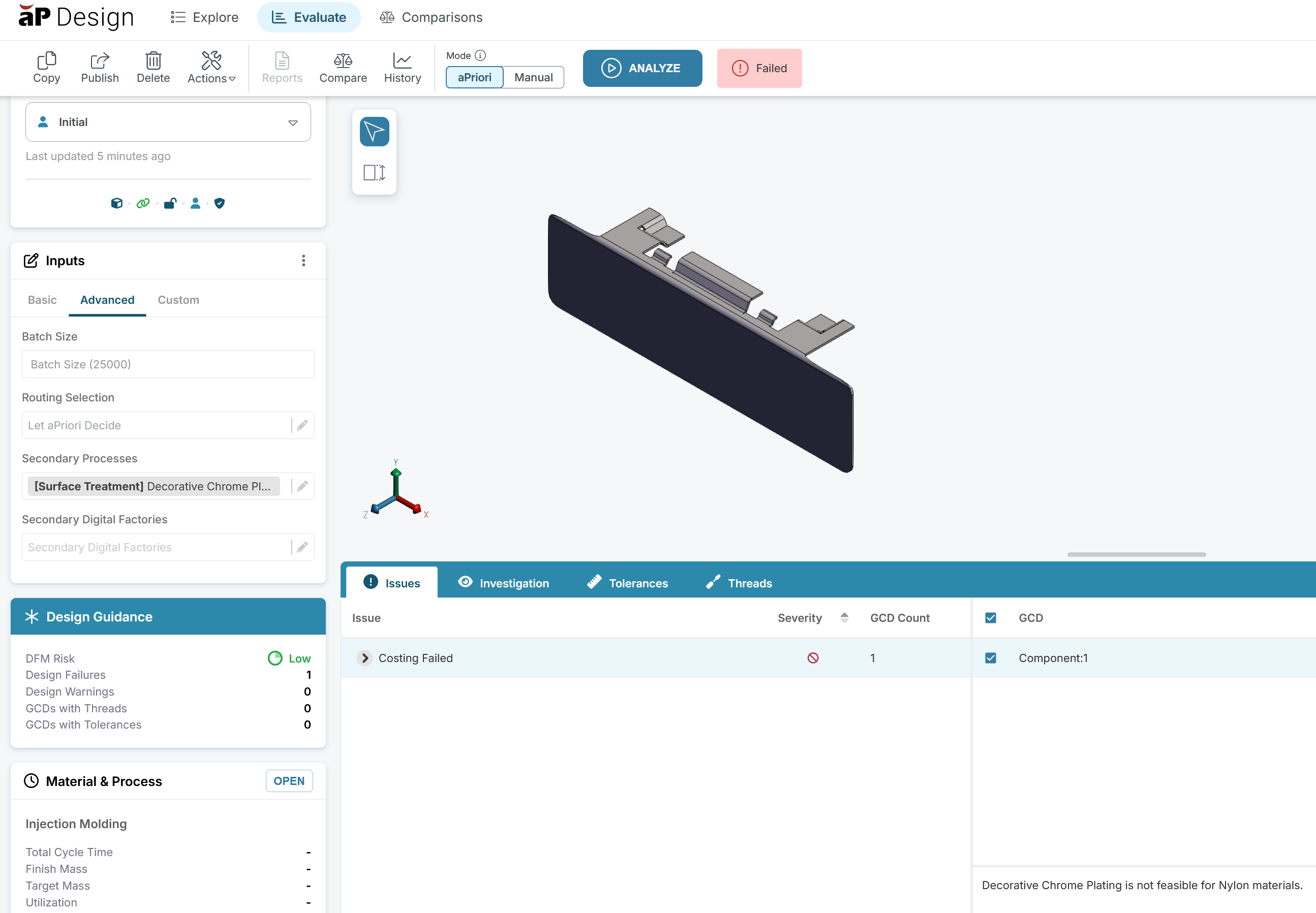Click the Design Guidance header
1316x913 pixels.
click(x=168, y=617)
